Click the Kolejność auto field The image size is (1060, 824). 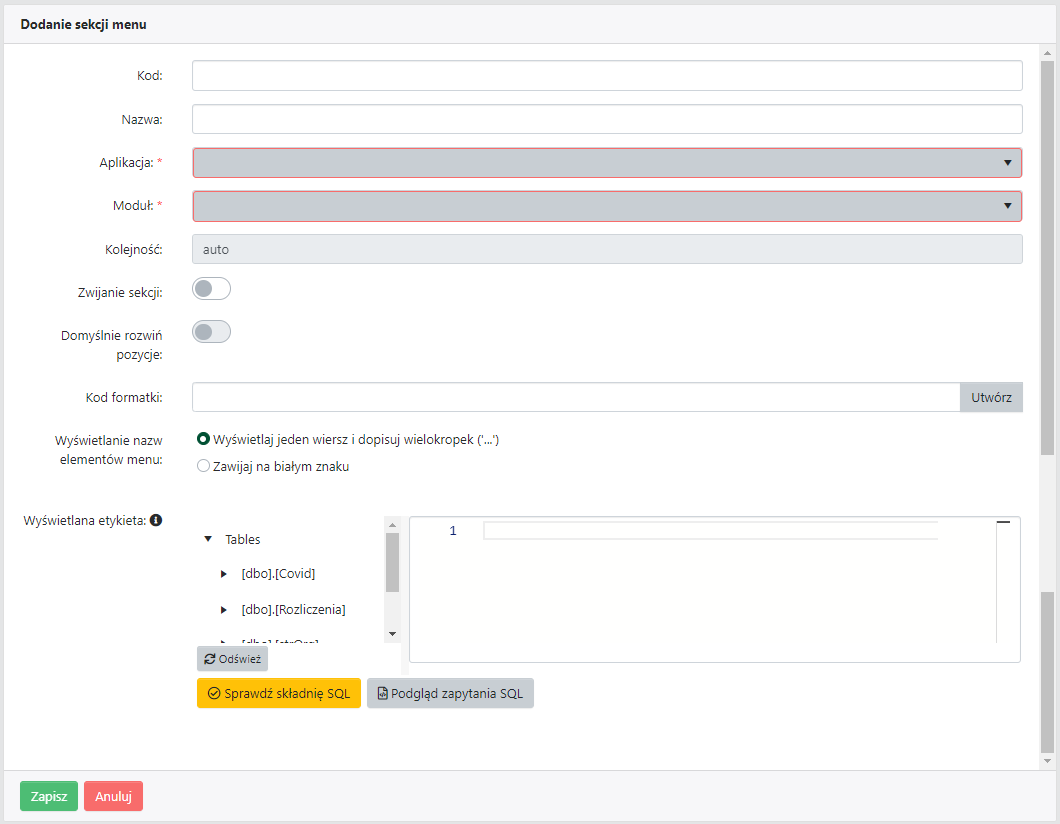(x=607, y=249)
